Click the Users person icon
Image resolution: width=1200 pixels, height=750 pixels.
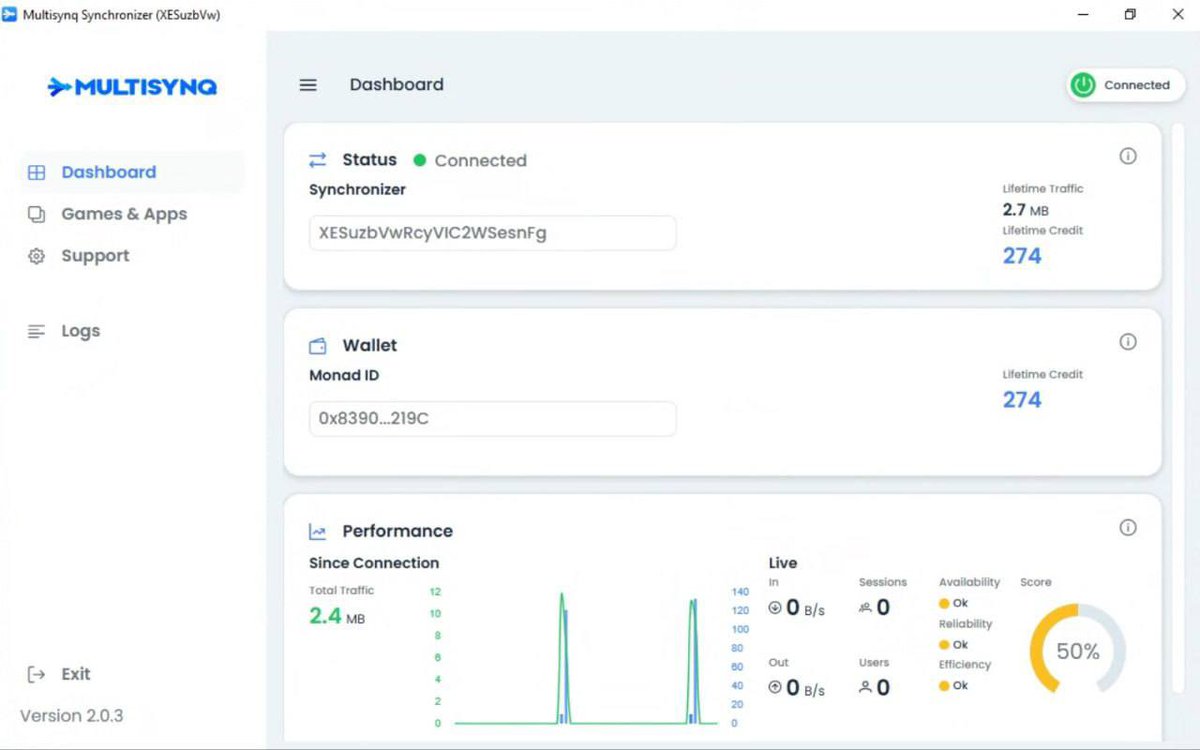click(x=865, y=687)
